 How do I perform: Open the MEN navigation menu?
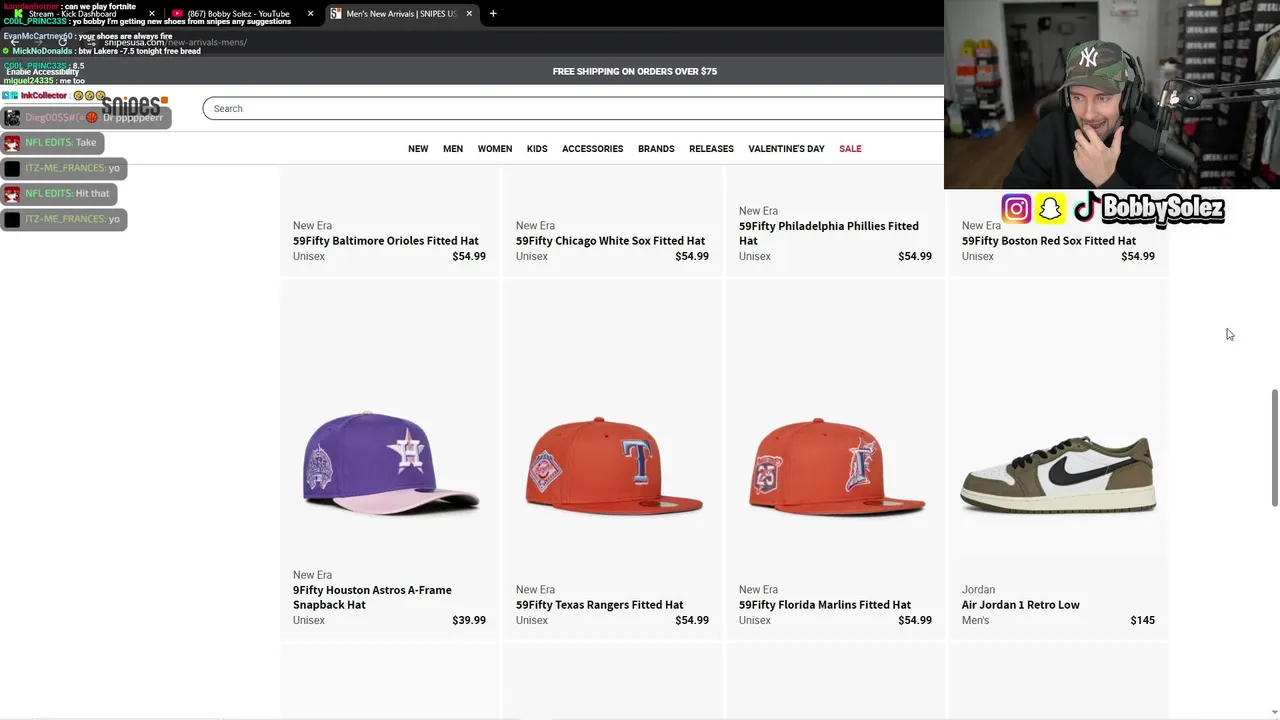453,149
